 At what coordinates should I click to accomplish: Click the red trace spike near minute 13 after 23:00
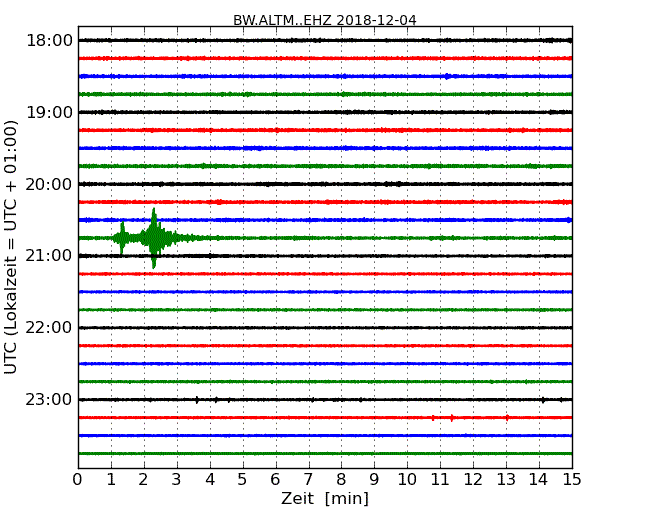(x=507, y=418)
